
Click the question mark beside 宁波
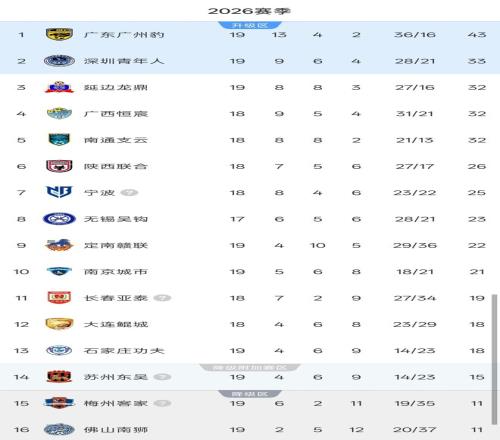[x=129, y=193]
